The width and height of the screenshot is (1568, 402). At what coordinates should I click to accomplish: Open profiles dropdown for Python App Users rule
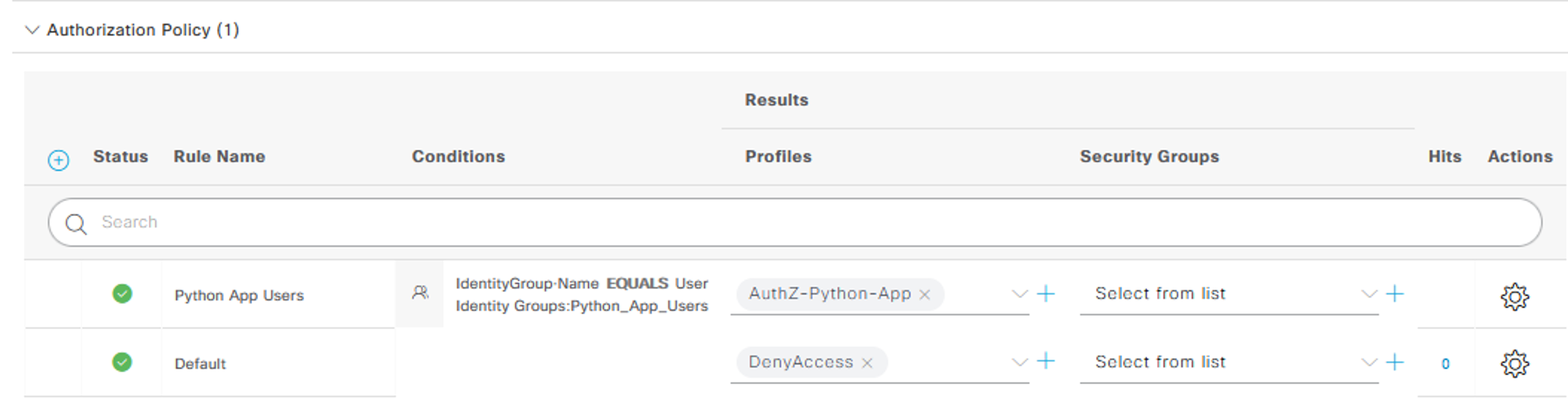pyautogui.click(x=1019, y=294)
